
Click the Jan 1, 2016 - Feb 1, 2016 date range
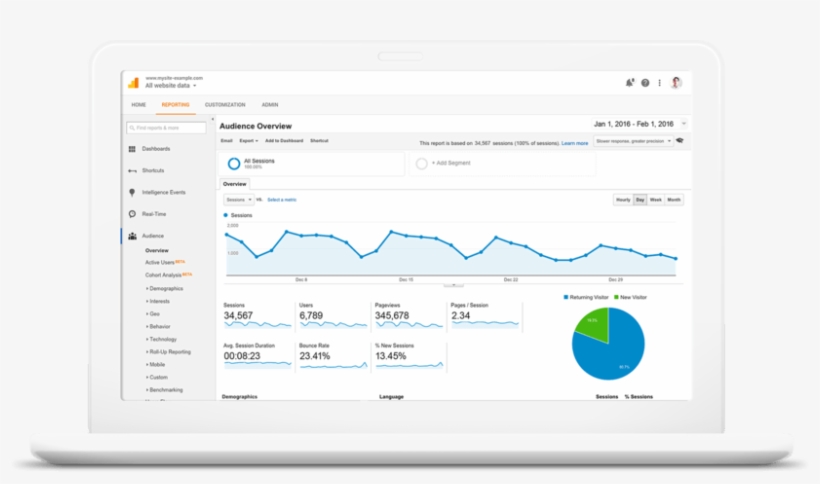(x=633, y=124)
